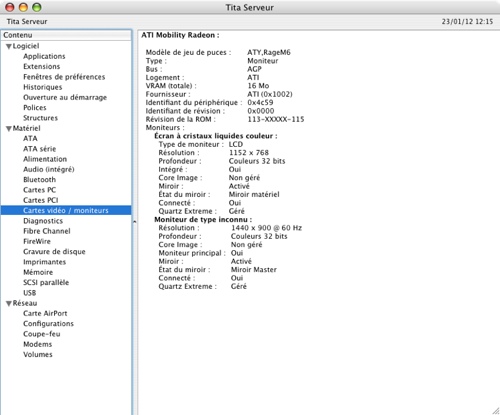Select Cartes vidéo / moniteurs row
Viewport: 500px width, 415px height.
point(66,210)
